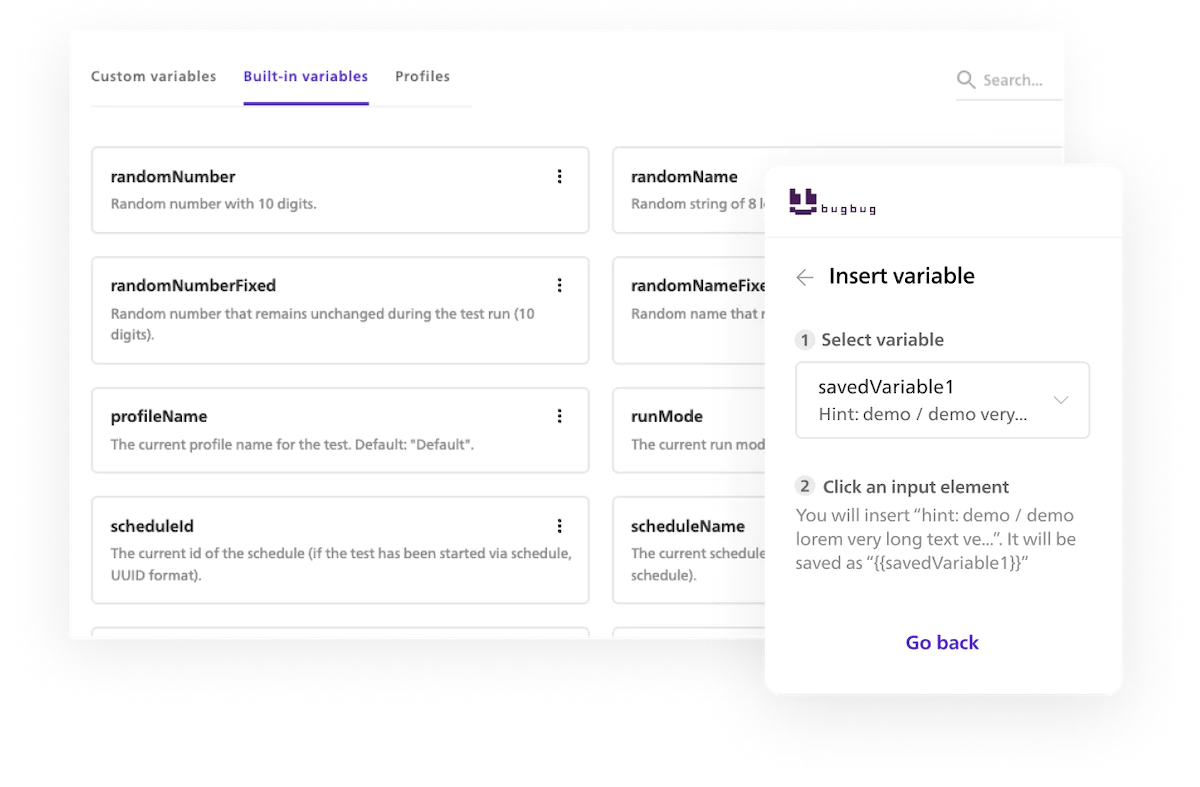Select the Built-in variables tab

tap(306, 76)
